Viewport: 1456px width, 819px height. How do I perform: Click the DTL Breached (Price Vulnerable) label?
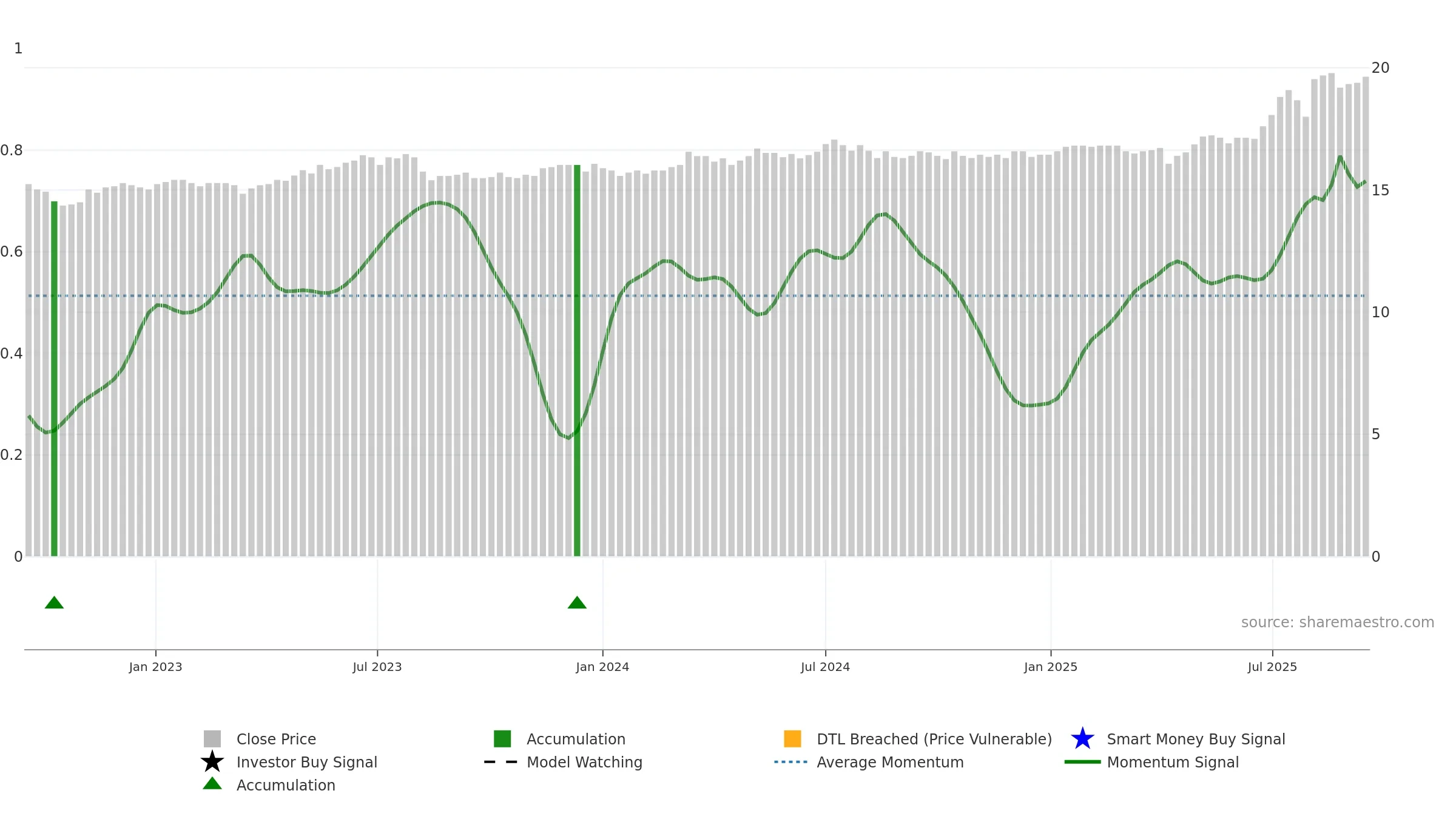click(934, 739)
